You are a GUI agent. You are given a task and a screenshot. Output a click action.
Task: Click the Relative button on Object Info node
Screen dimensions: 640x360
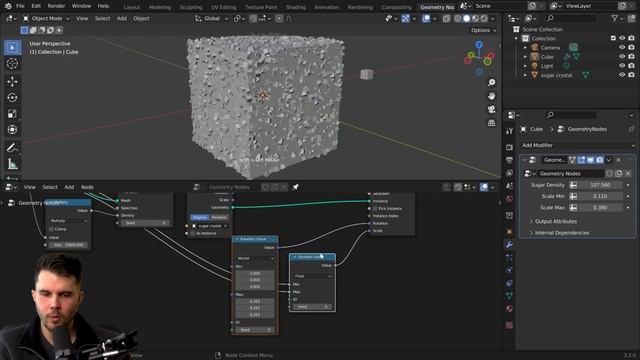[219, 218]
